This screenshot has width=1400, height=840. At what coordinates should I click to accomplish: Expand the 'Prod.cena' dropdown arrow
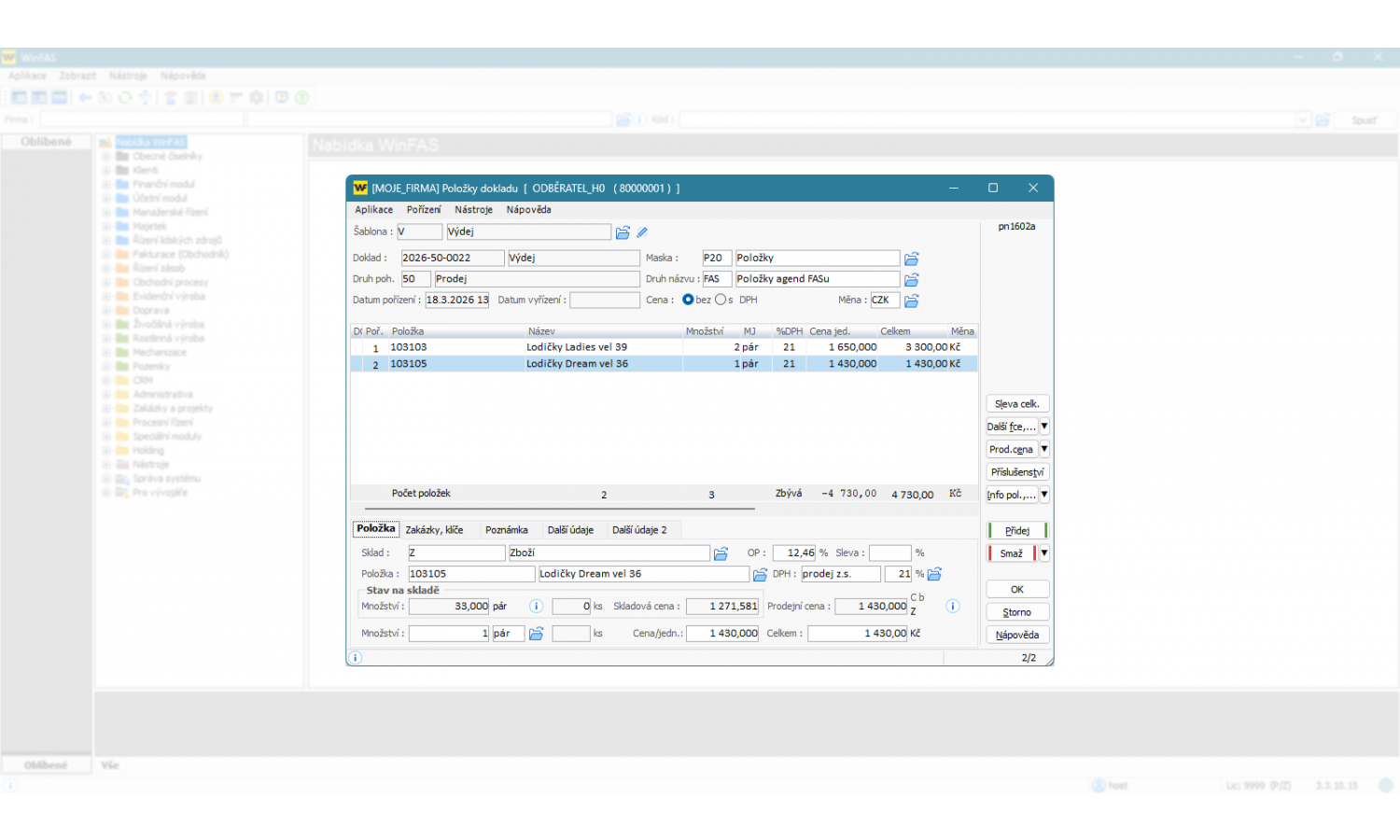(1044, 449)
